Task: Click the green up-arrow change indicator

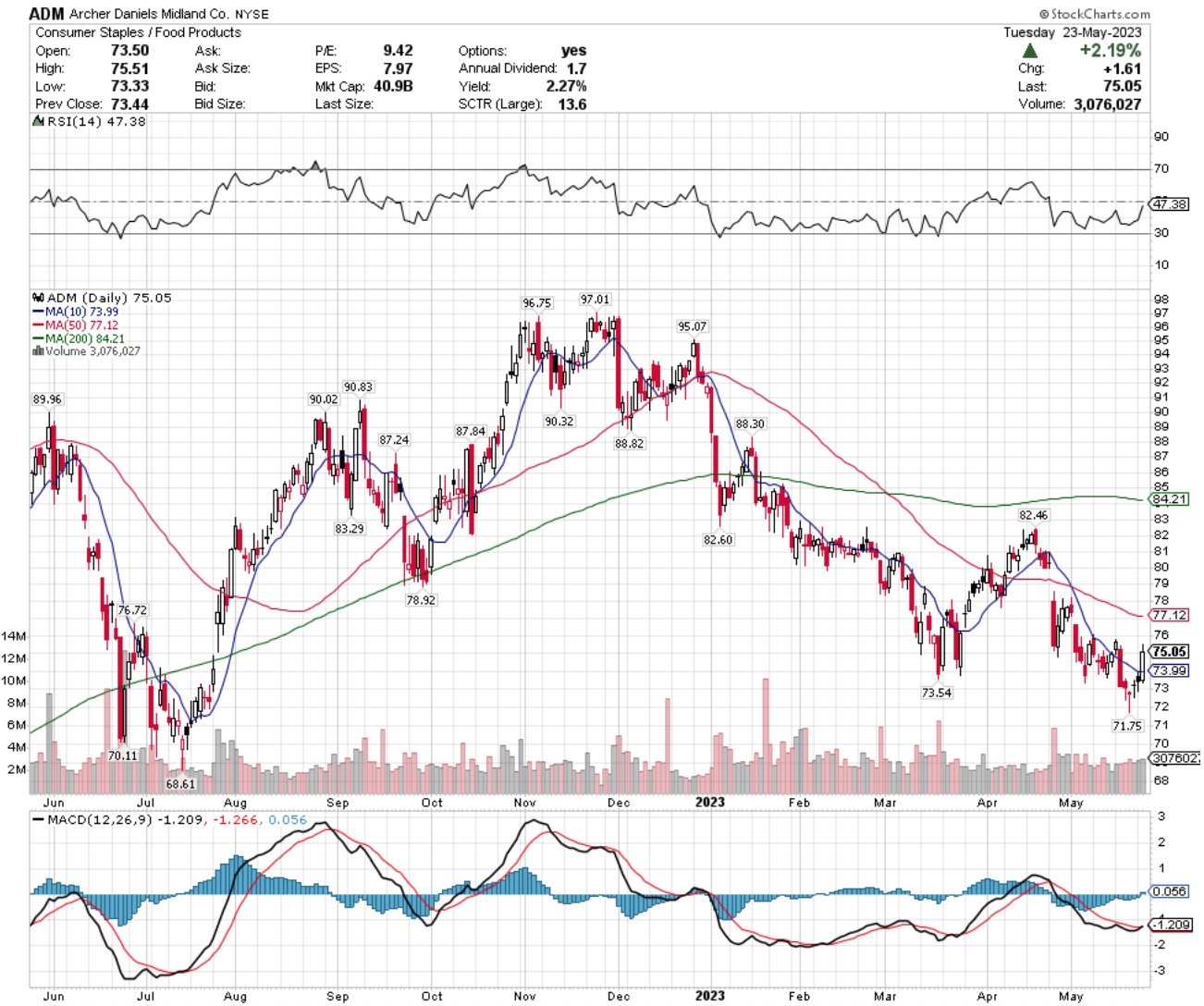Action: point(1030,51)
